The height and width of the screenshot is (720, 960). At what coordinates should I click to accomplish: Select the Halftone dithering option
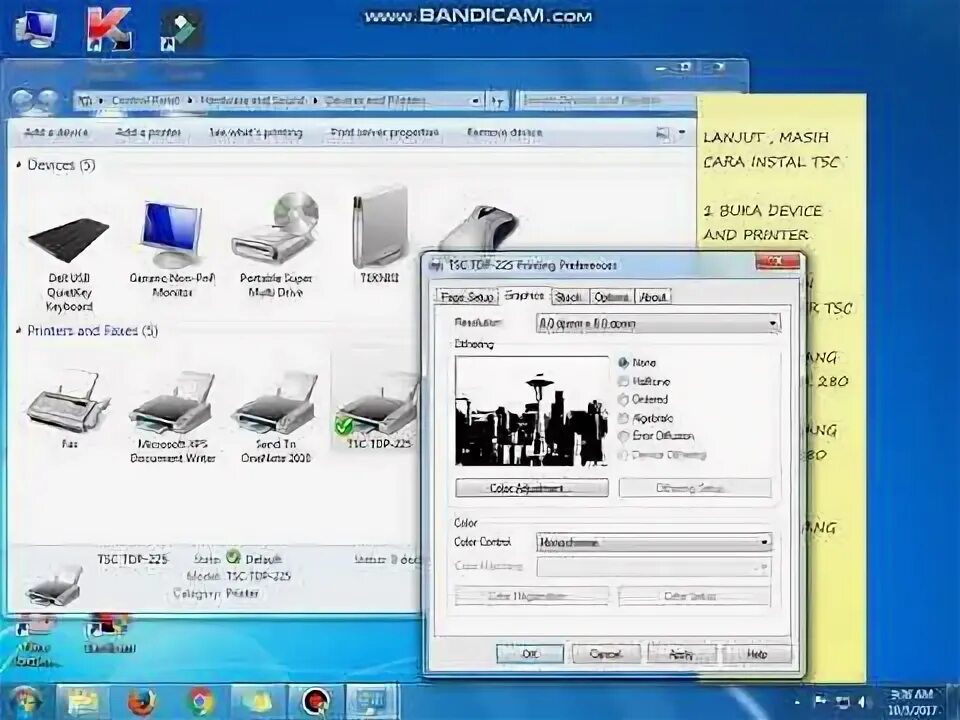(644, 381)
